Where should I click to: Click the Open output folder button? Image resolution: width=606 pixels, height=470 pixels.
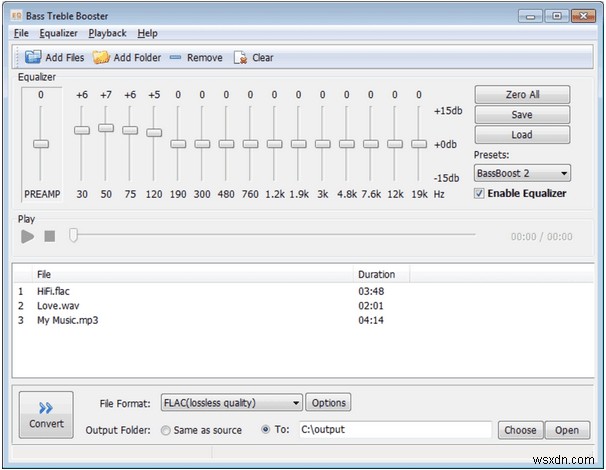[567, 430]
